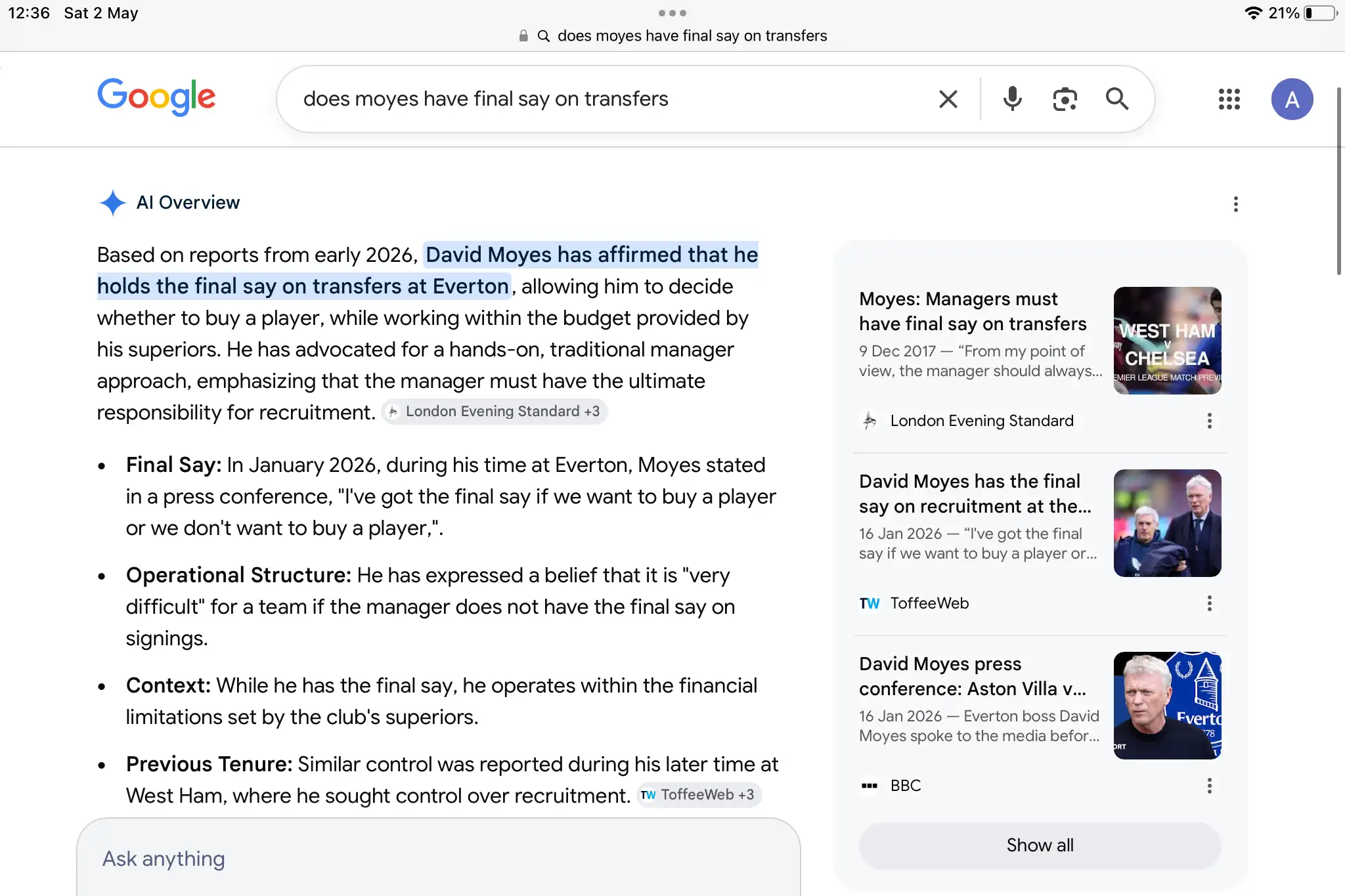The height and width of the screenshot is (896, 1345).
Task: Tap the 'Sat 2 May' date in status bar
Action: (x=101, y=13)
